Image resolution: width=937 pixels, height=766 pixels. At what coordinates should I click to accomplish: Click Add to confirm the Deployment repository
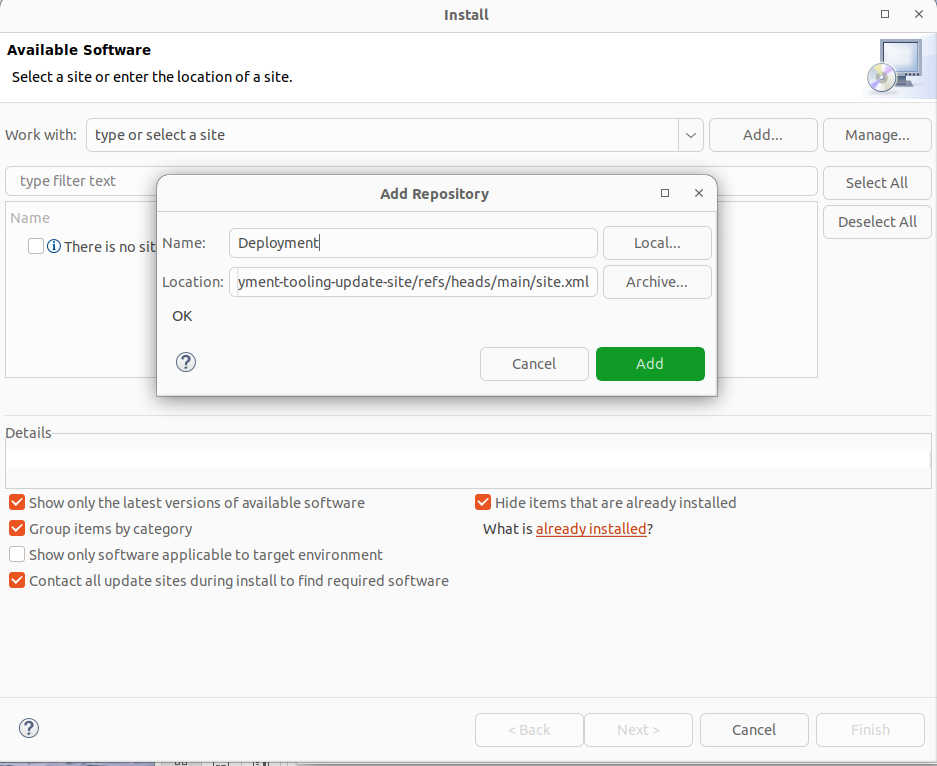click(x=650, y=363)
